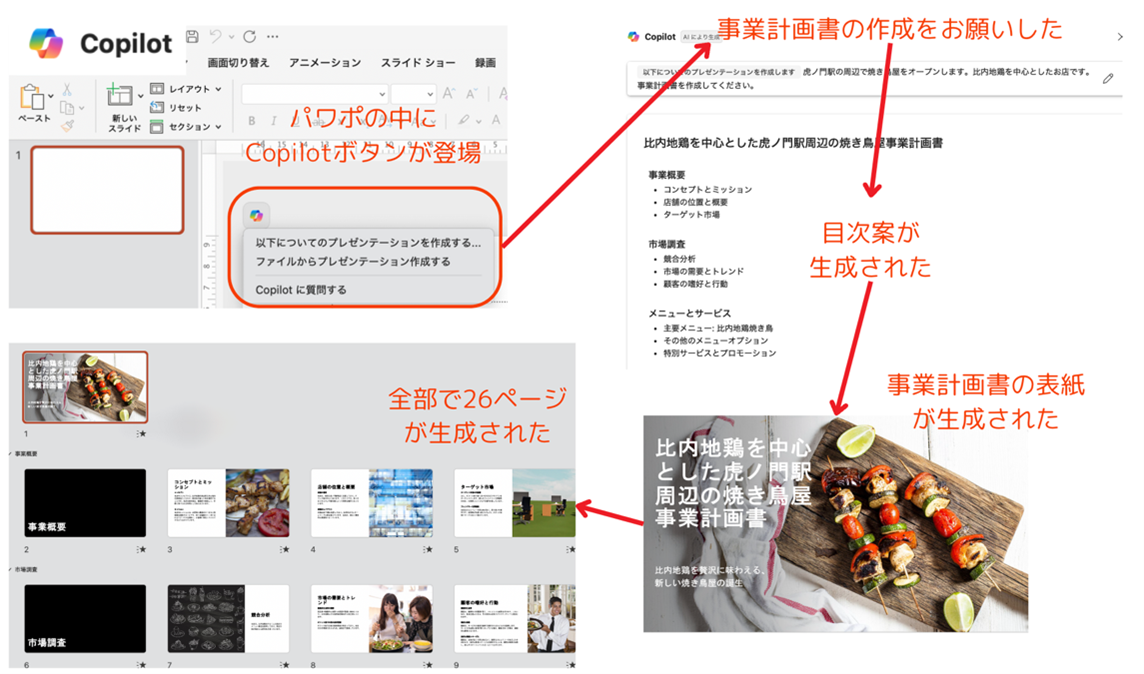Click the Undo arrow icon
The image size is (1144, 674).
click(x=216, y=37)
